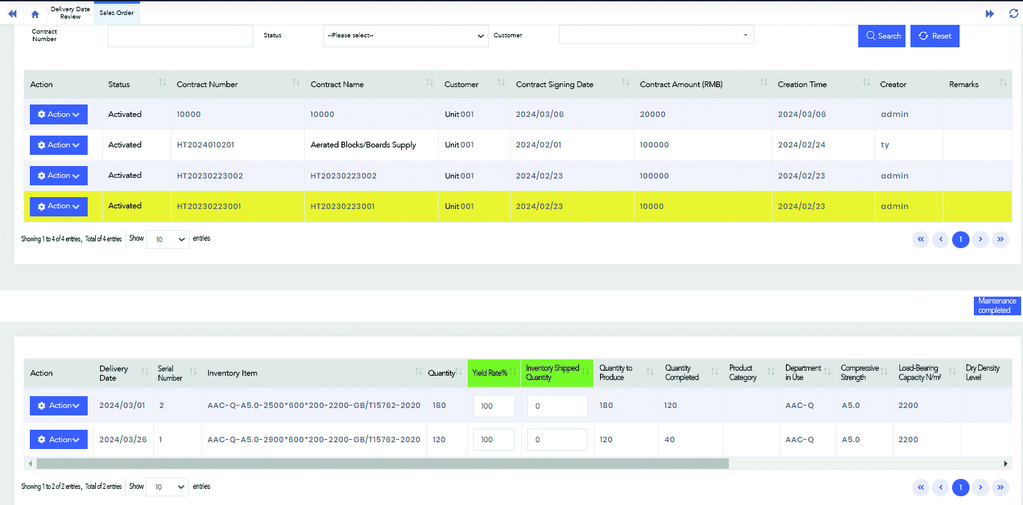This screenshot has width=1023, height=505.
Task: Go to last page in contracts pagination
Action: 1000,239
